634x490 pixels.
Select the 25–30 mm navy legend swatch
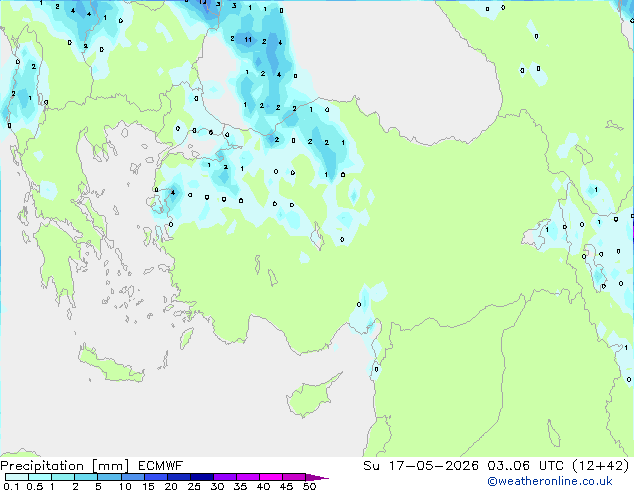pos(201,477)
